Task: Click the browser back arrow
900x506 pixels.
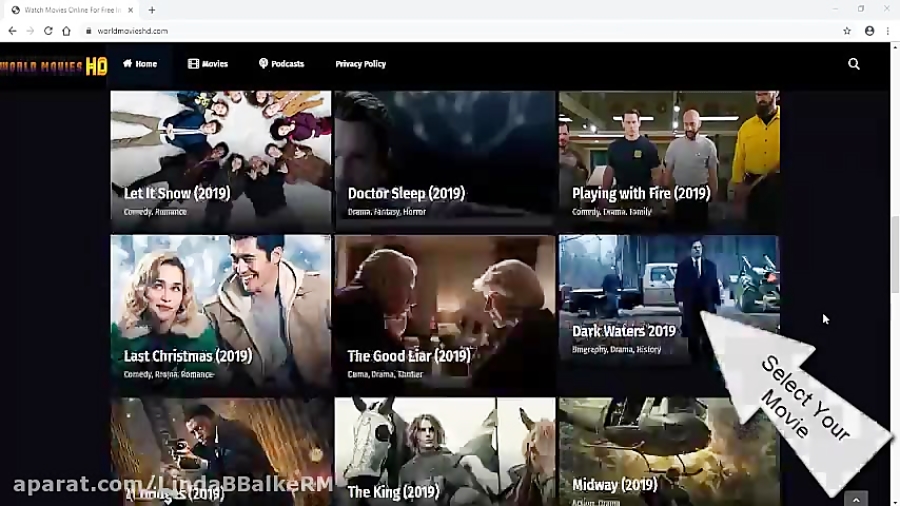Action: pos(13,31)
